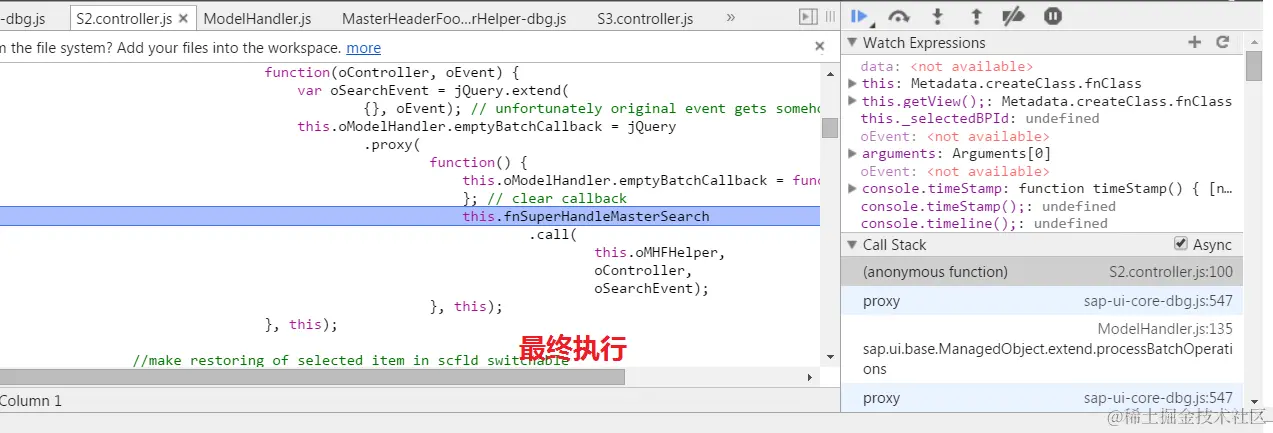Image resolution: width=1273 pixels, height=433 pixels.
Task: Collapse the Call Stack section
Action: 852,245
